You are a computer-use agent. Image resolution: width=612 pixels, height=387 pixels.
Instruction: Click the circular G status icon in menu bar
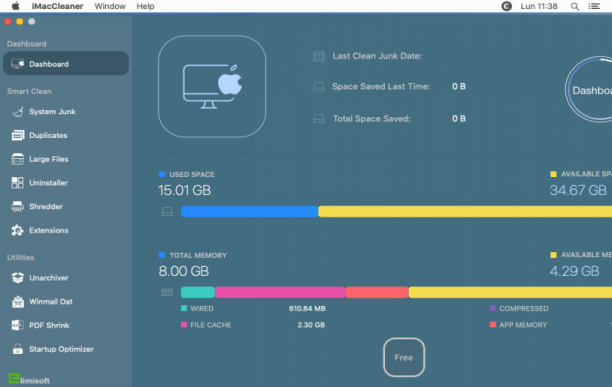(x=507, y=6)
